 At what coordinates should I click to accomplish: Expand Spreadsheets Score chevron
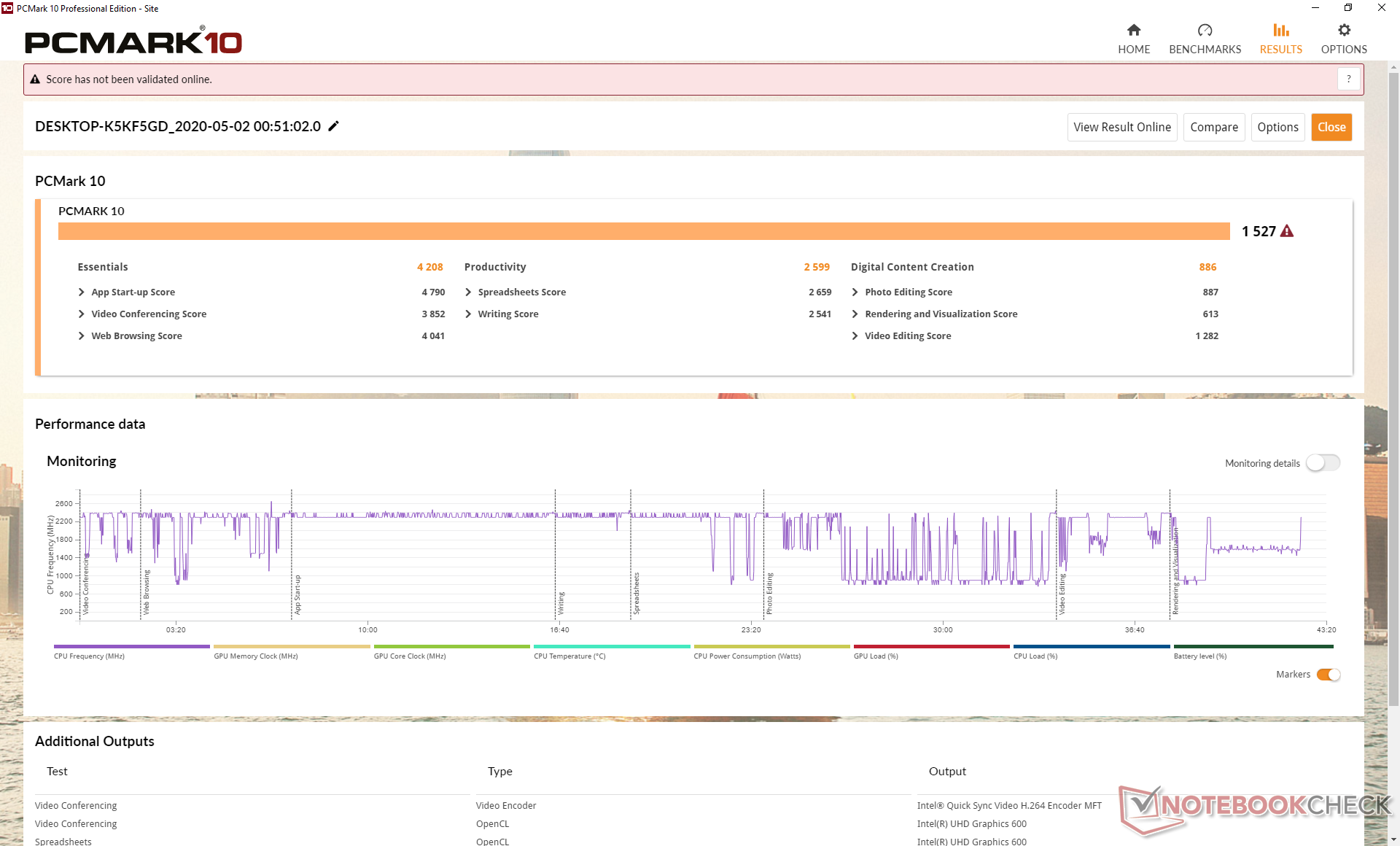(x=468, y=292)
